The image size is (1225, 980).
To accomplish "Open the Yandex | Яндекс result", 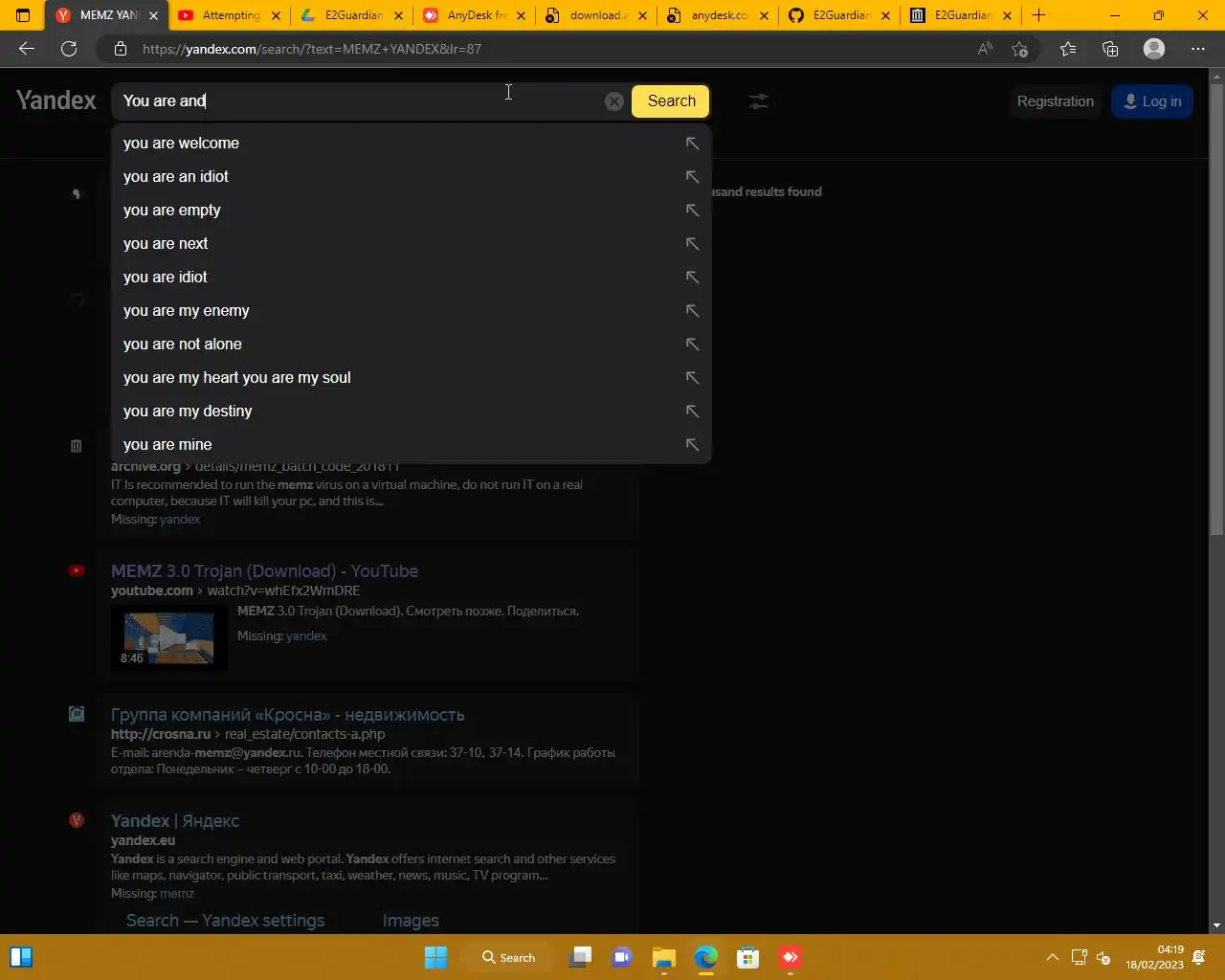I will pos(175,821).
